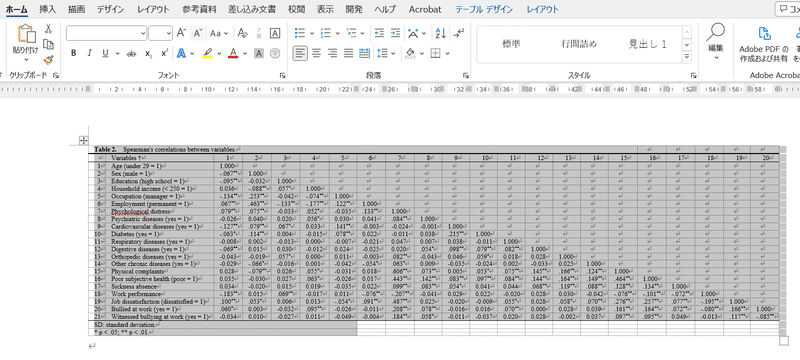Image resolution: width=800 pixels, height=360 pixels.
Task: Toggle Bold formatting
Action: [73, 53]
